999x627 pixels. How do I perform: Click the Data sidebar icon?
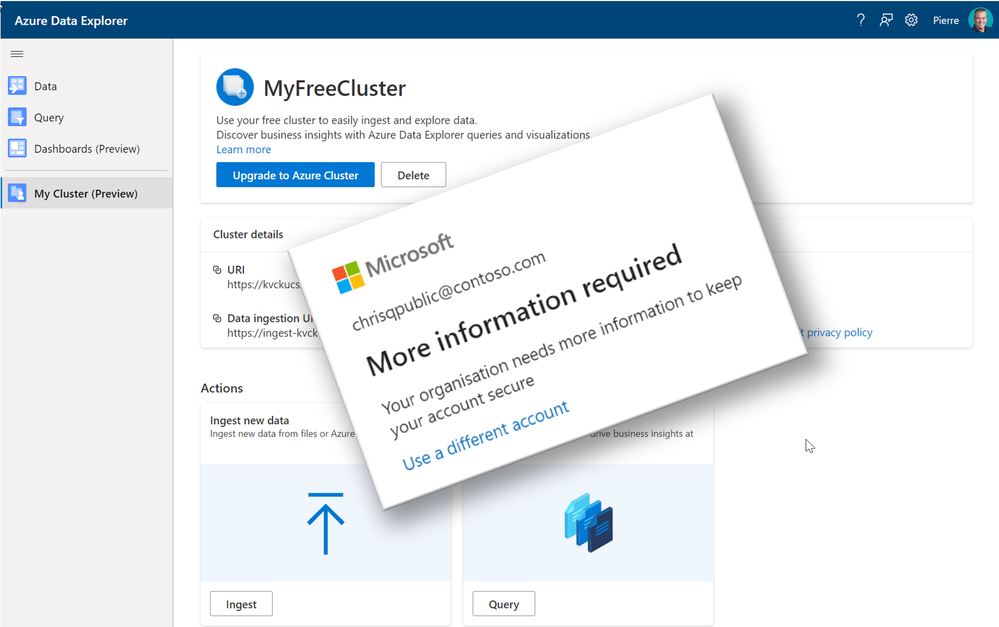click(17, 85)
